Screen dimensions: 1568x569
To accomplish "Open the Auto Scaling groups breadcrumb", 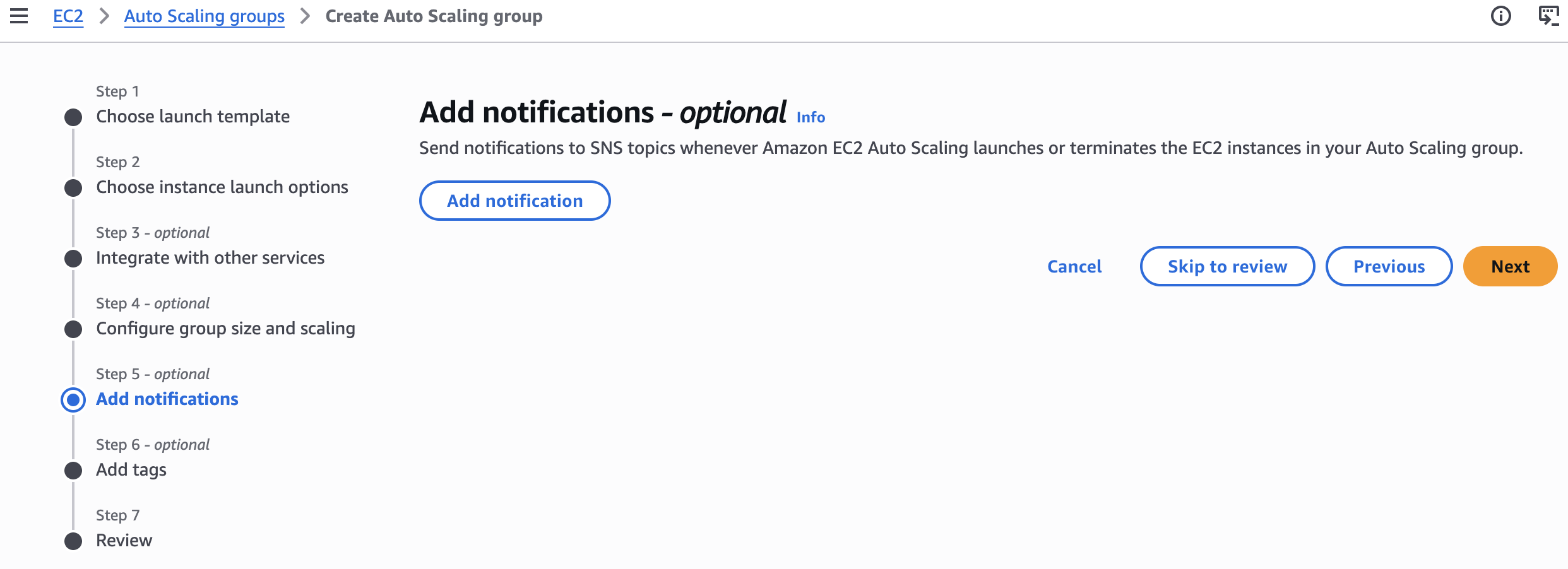I will click(204, 16).
